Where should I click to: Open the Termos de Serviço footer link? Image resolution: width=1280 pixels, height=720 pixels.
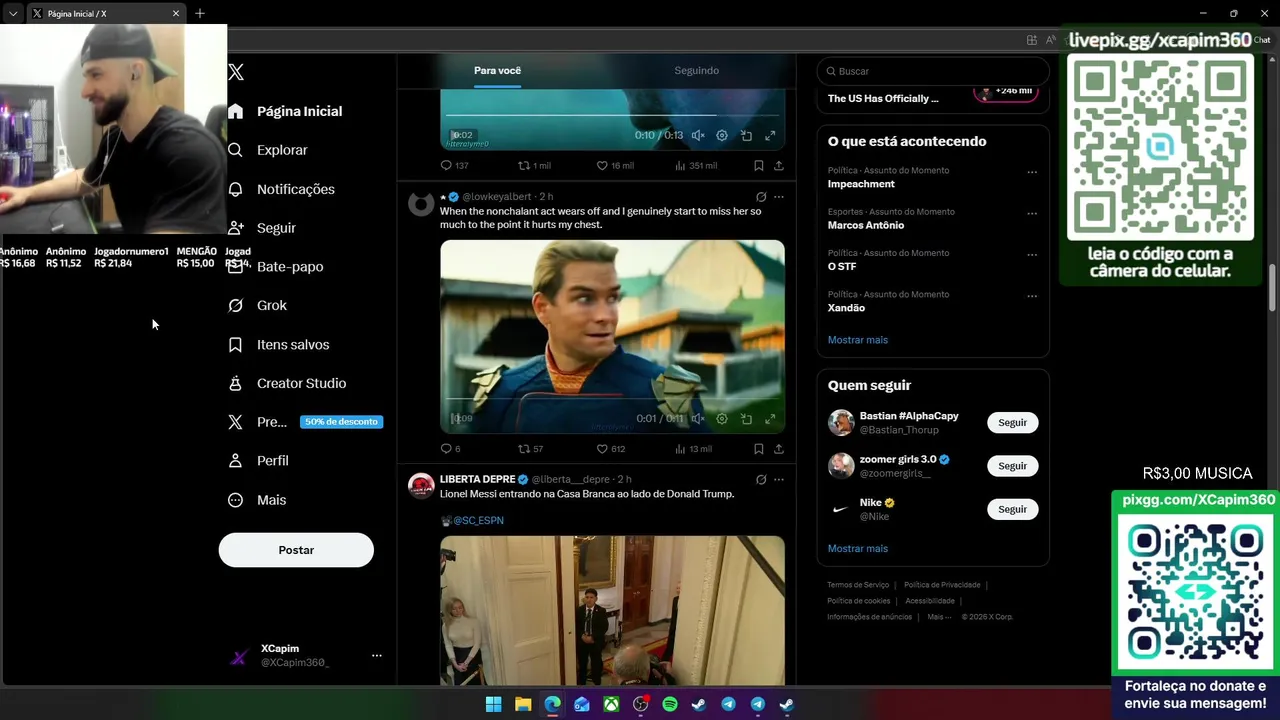[x=858, y=585]
